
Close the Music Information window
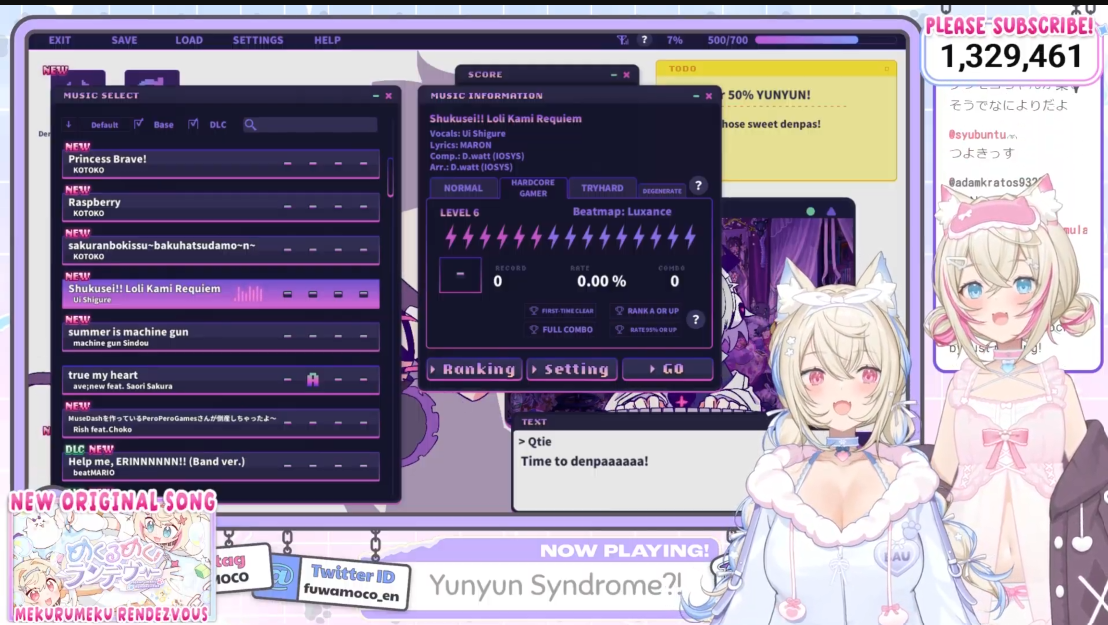(709, 95)
